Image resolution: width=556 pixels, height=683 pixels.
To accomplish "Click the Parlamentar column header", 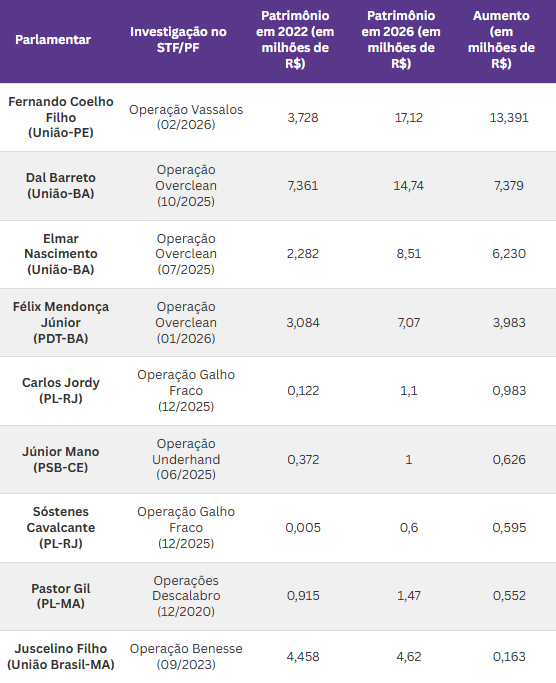I will point(53,40).
